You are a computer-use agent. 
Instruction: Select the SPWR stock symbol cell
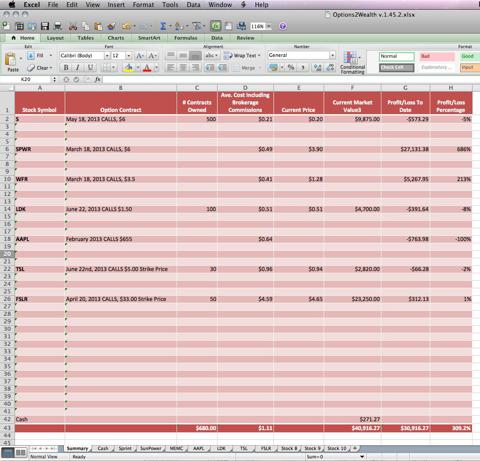pyautogui.click(x=39, y=149)
